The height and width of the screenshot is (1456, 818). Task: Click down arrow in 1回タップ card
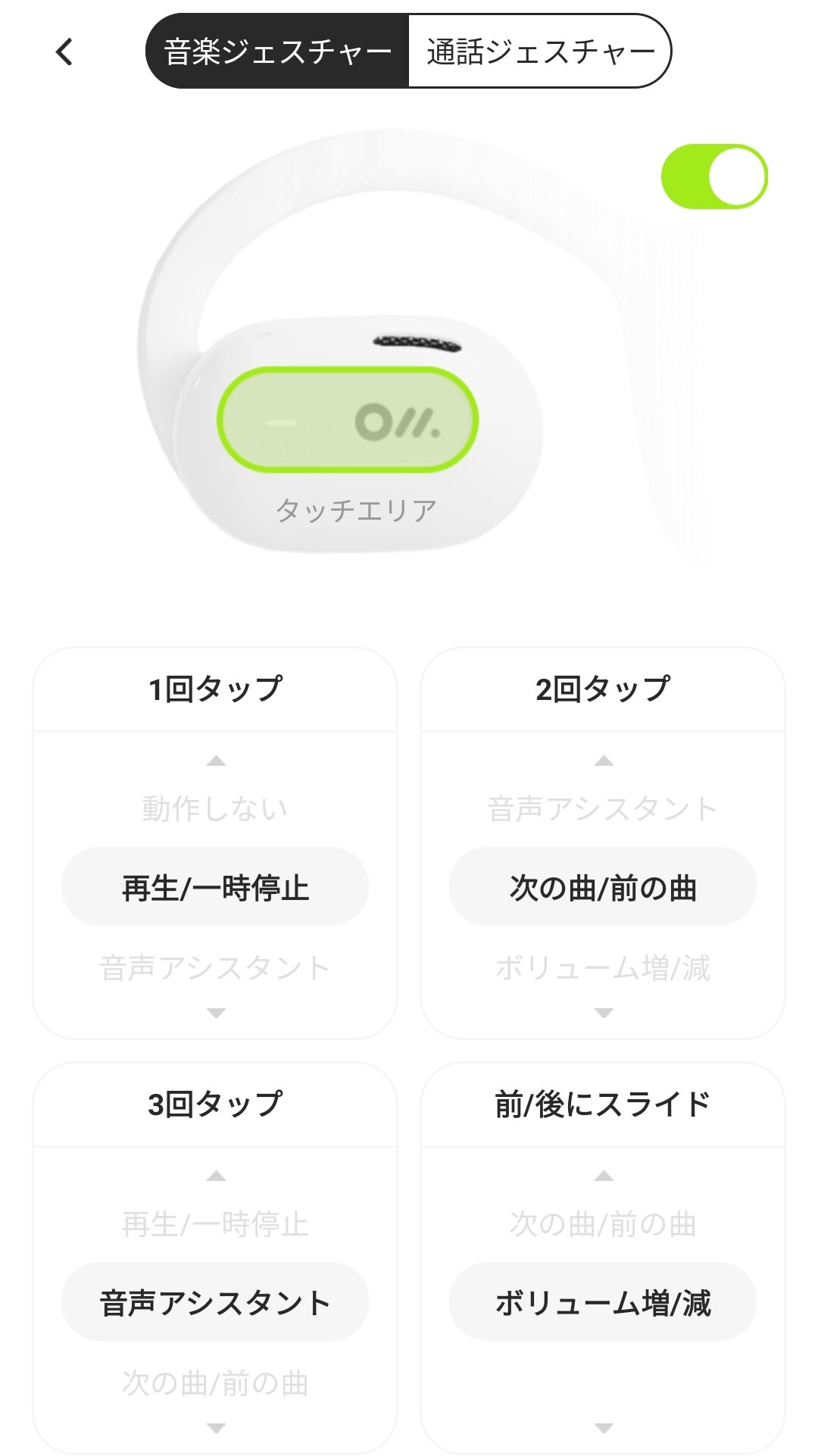coord(216,1013)
